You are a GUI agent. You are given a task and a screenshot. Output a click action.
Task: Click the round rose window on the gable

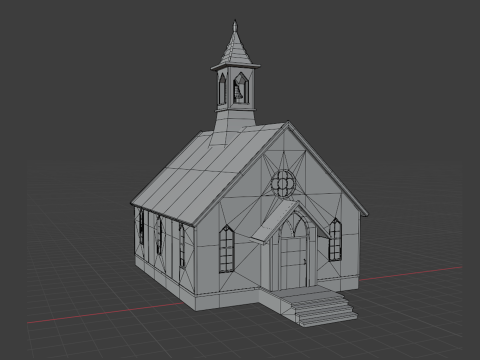click(283, 183)
